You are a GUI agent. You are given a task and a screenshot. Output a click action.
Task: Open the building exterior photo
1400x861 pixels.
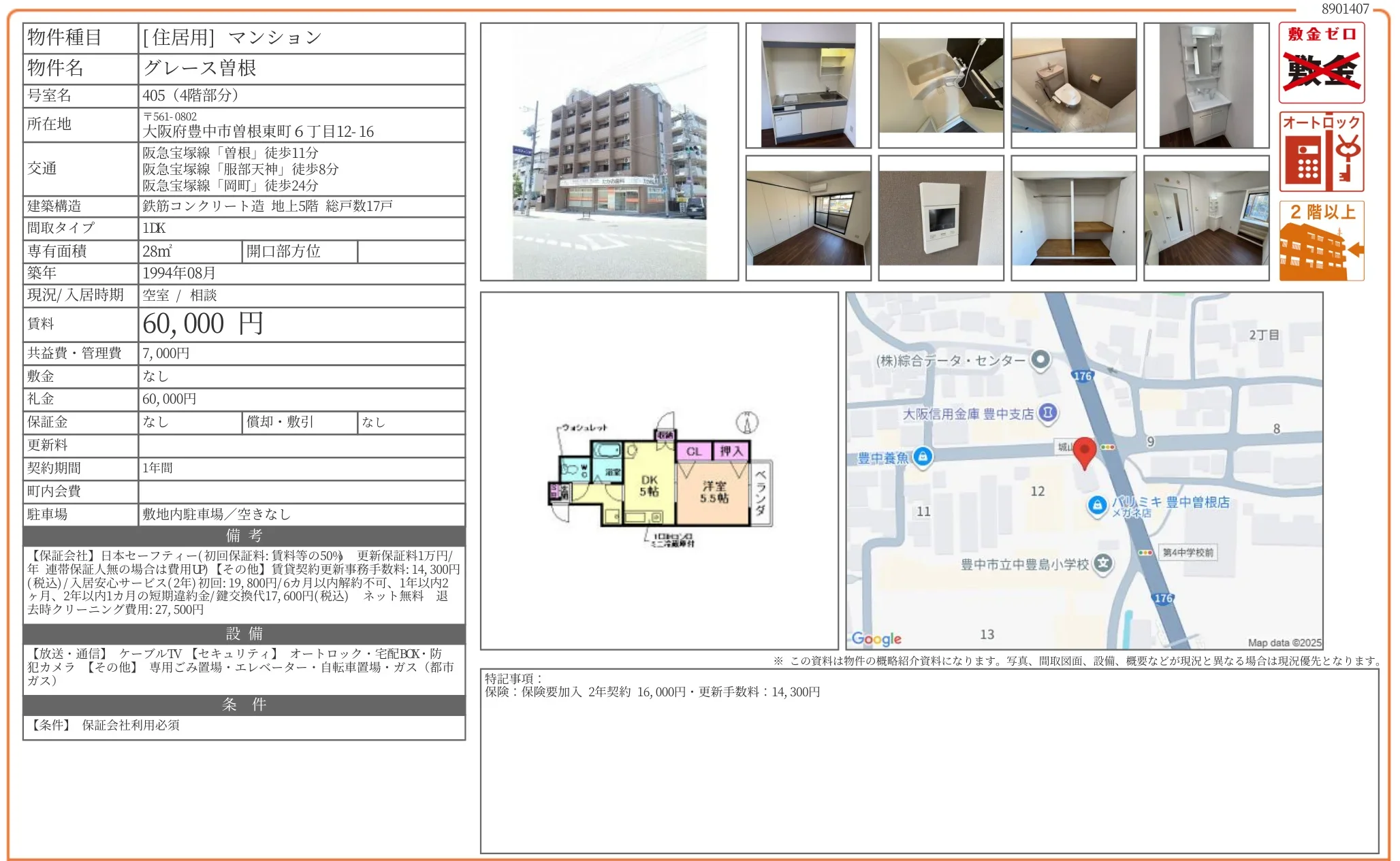[x=609, y=152]
